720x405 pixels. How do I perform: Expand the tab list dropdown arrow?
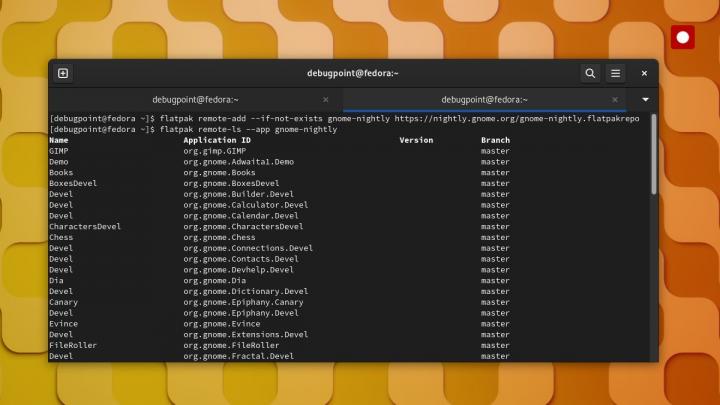point(645,100)
